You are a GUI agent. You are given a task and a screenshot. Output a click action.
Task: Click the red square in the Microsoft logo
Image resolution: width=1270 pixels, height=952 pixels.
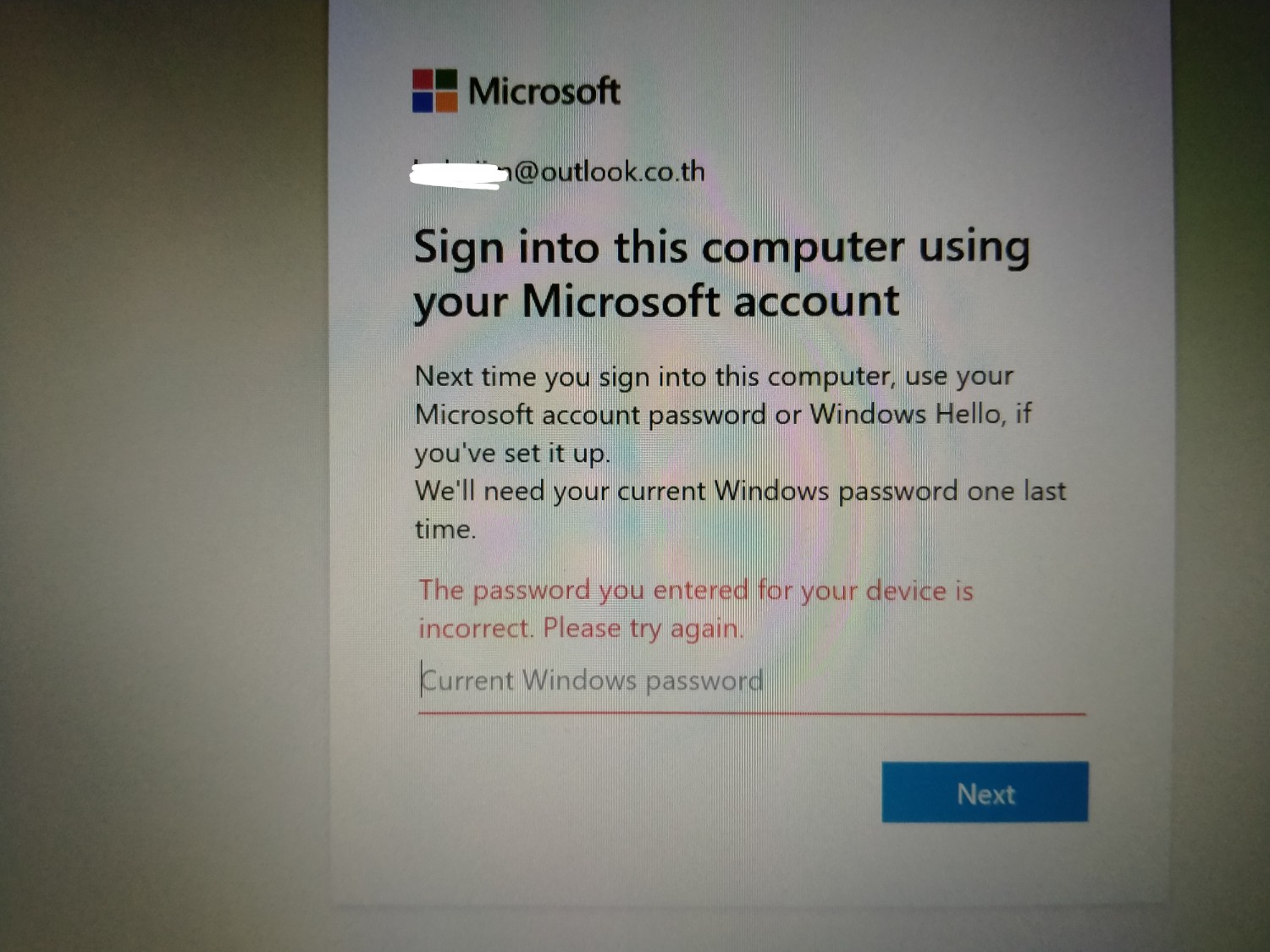pyautogui.click(x=423, y=80)
